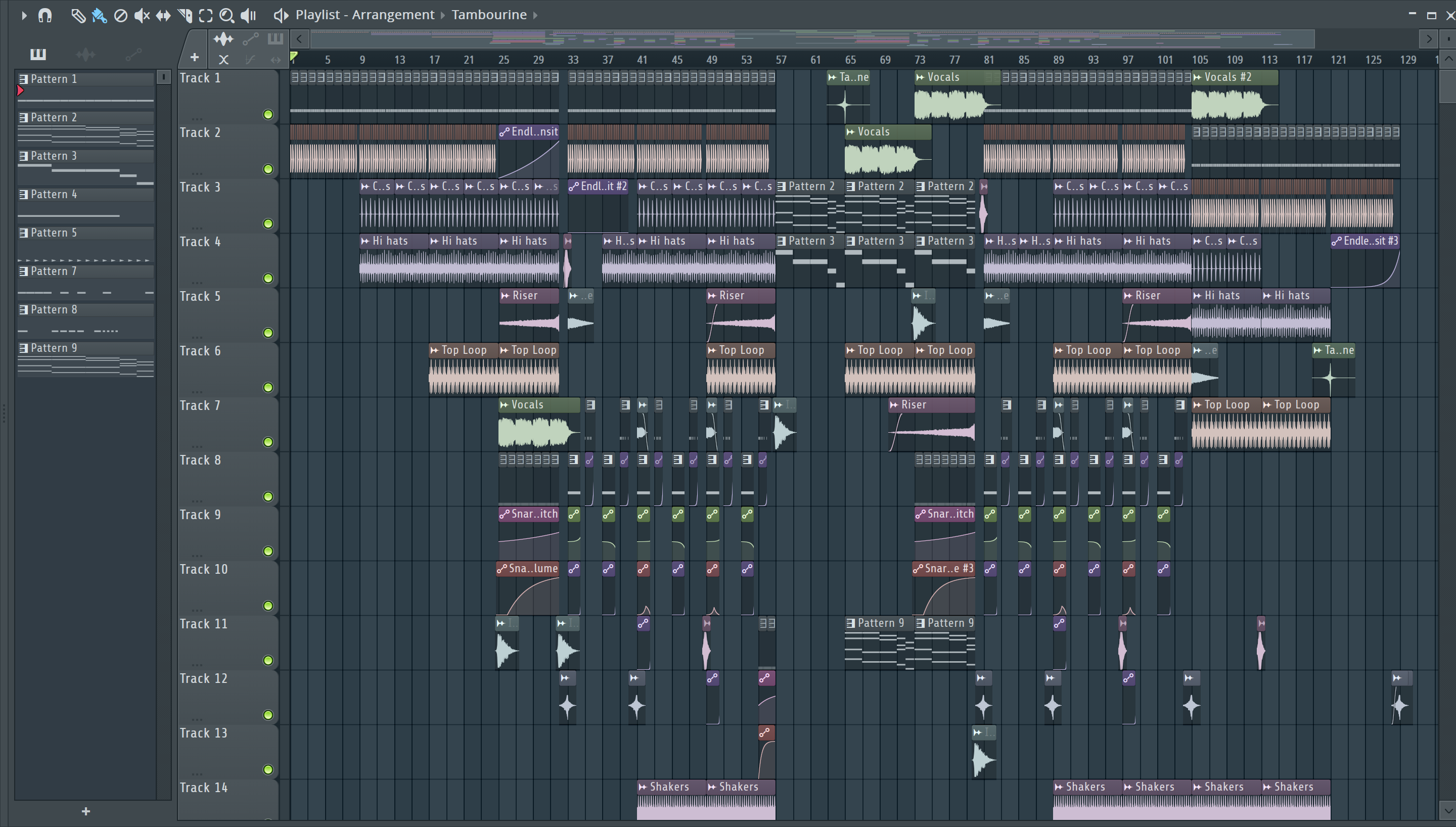This screenshot has height=827, width=1456.
Task: Mute Track 3 with the green light
Action: (x=268, y=224)
